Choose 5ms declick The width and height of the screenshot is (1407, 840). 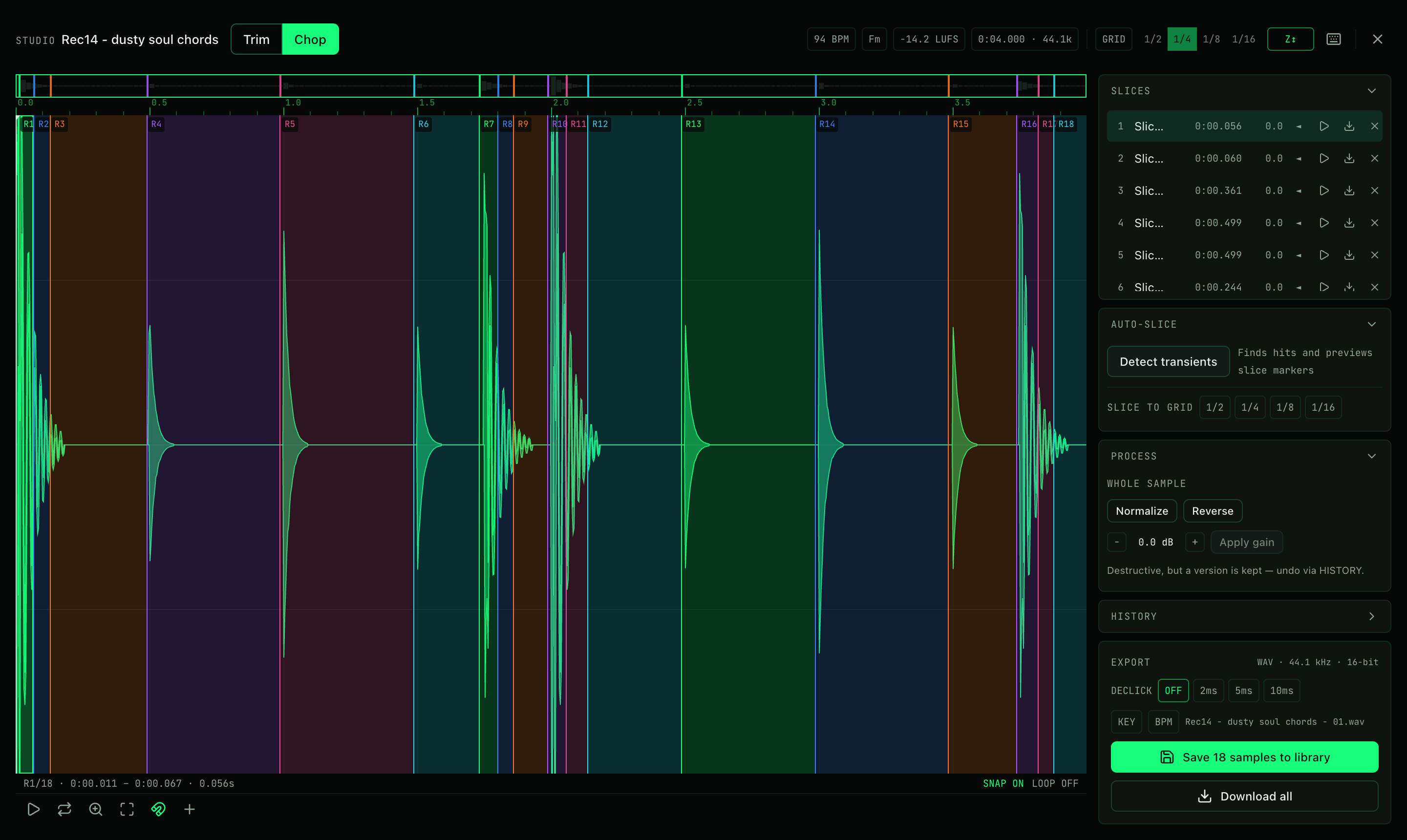[x=1243, y=691]
